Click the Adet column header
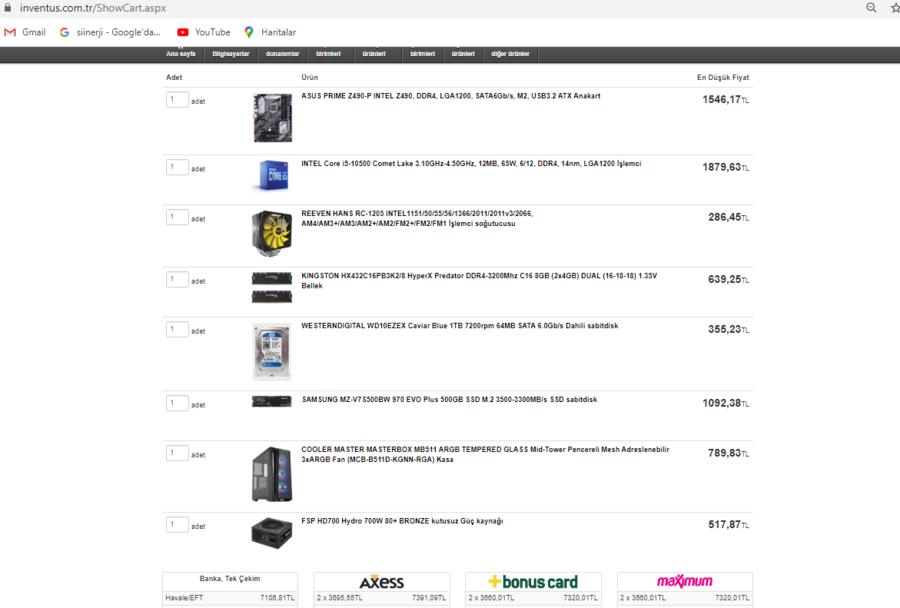Image resolution: width=900 pixels, height=608 pixels. [x=174, y=78]
